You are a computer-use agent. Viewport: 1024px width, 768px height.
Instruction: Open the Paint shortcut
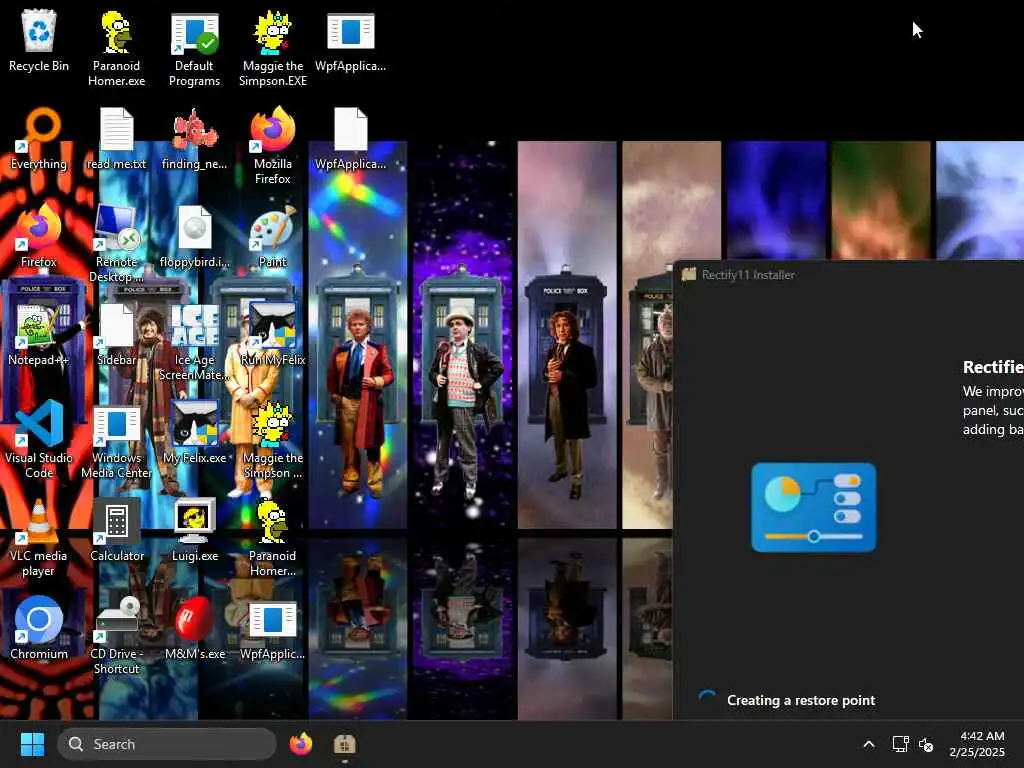click(272, 236)
